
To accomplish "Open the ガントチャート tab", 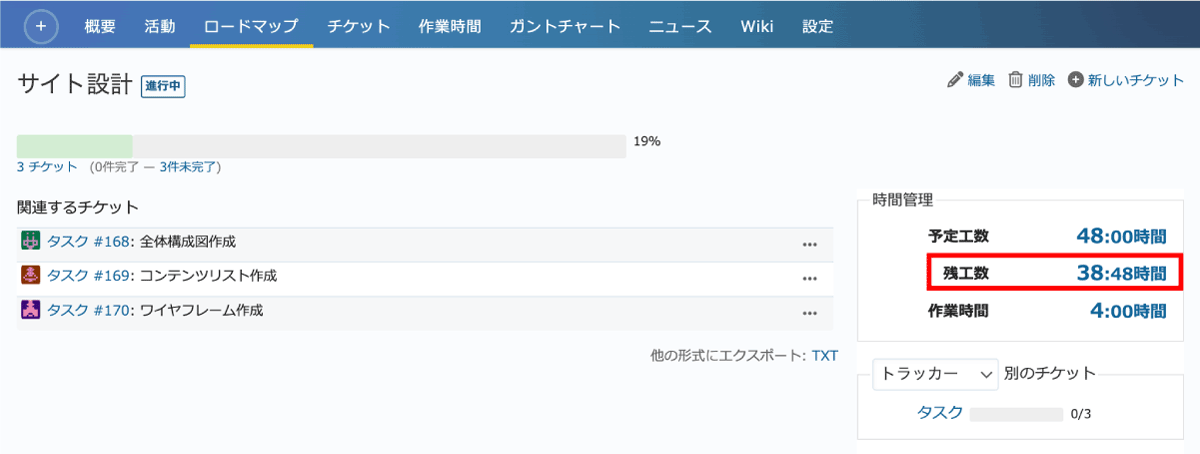I will coord(564,26).
